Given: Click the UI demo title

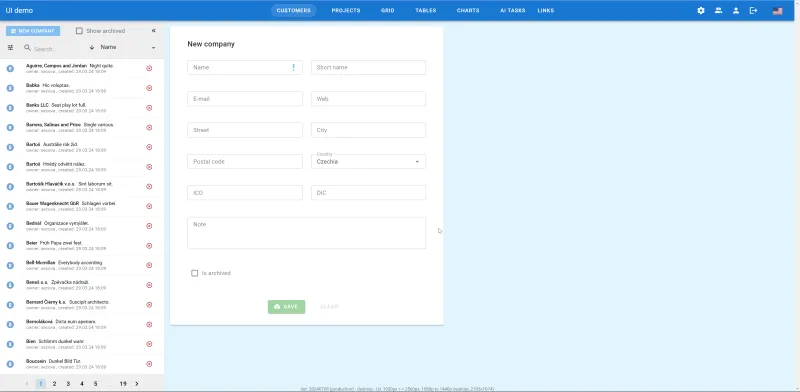Looking at the screenshot, I should [19, 10].
